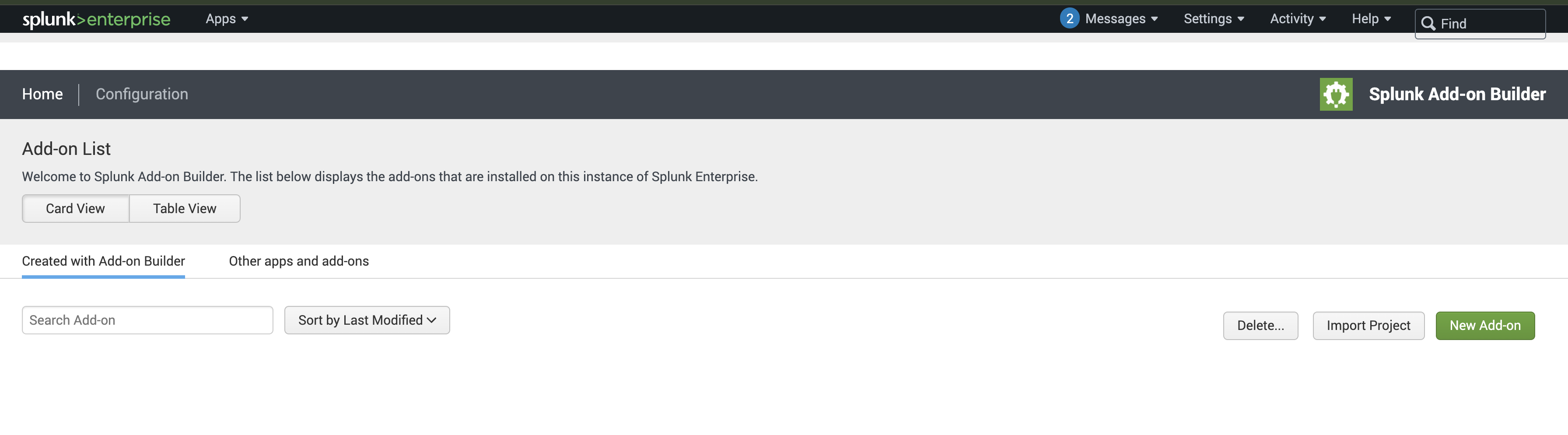1568x435 pixels.
Task: Open the Sort by Last Modified dropdown
Action: click(x=367, y=320)
